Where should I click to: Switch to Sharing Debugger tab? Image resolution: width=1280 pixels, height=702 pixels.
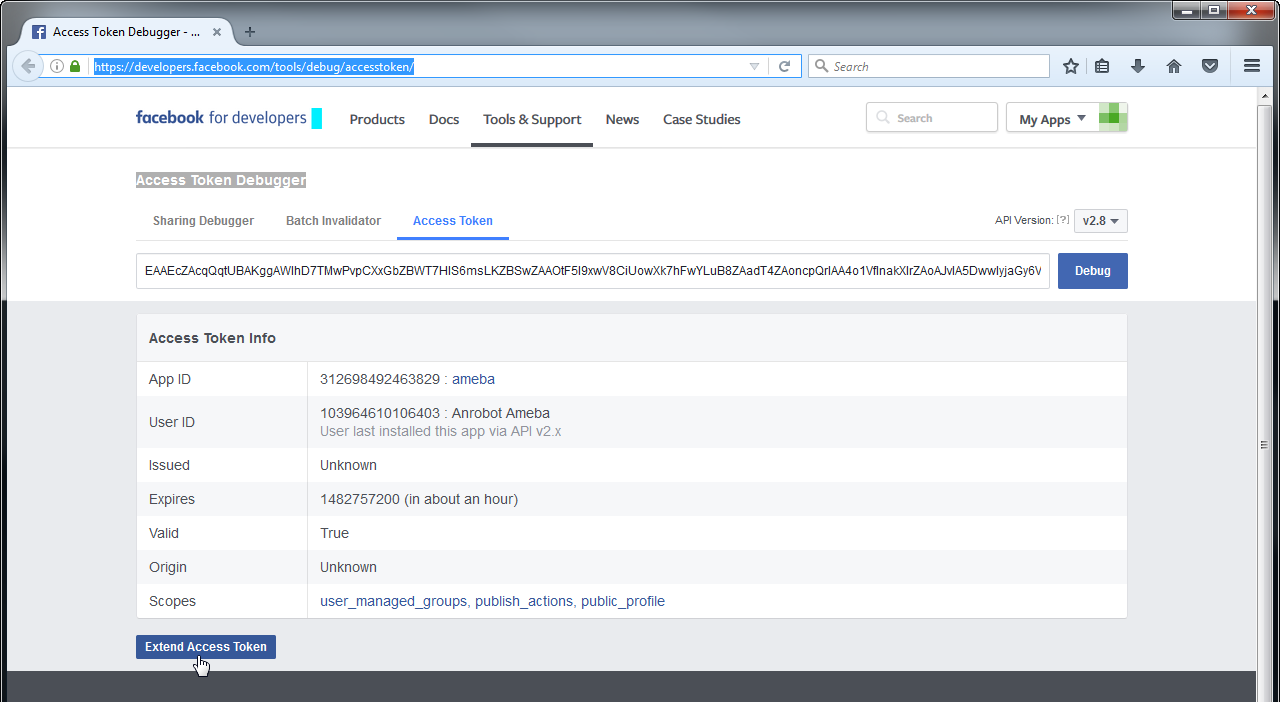click(x=203, y=221)
